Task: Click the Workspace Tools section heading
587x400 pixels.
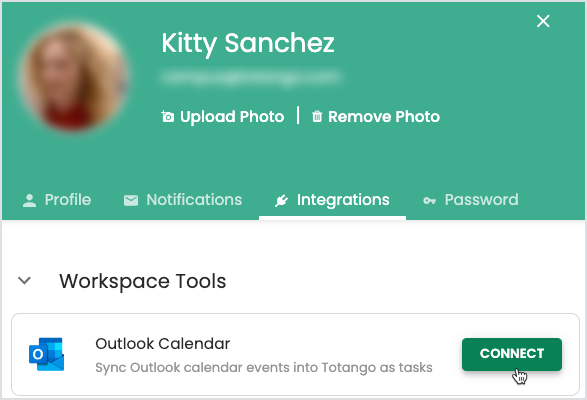Action: (x=143, y=281)
